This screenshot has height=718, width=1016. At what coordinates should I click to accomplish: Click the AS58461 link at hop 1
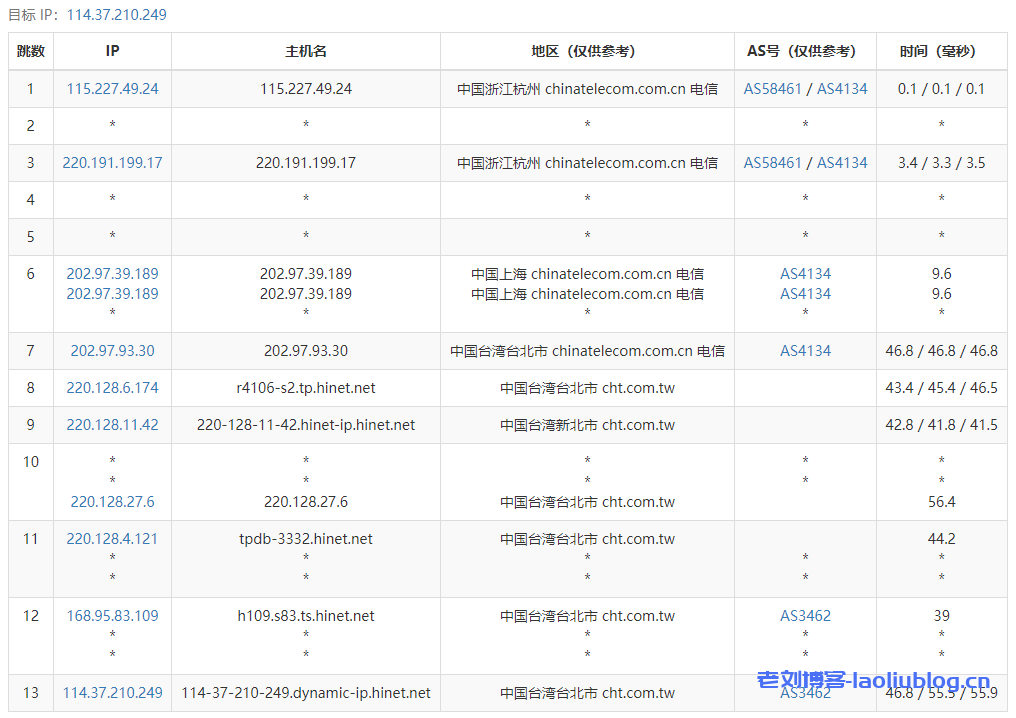(x=773, y=88)
